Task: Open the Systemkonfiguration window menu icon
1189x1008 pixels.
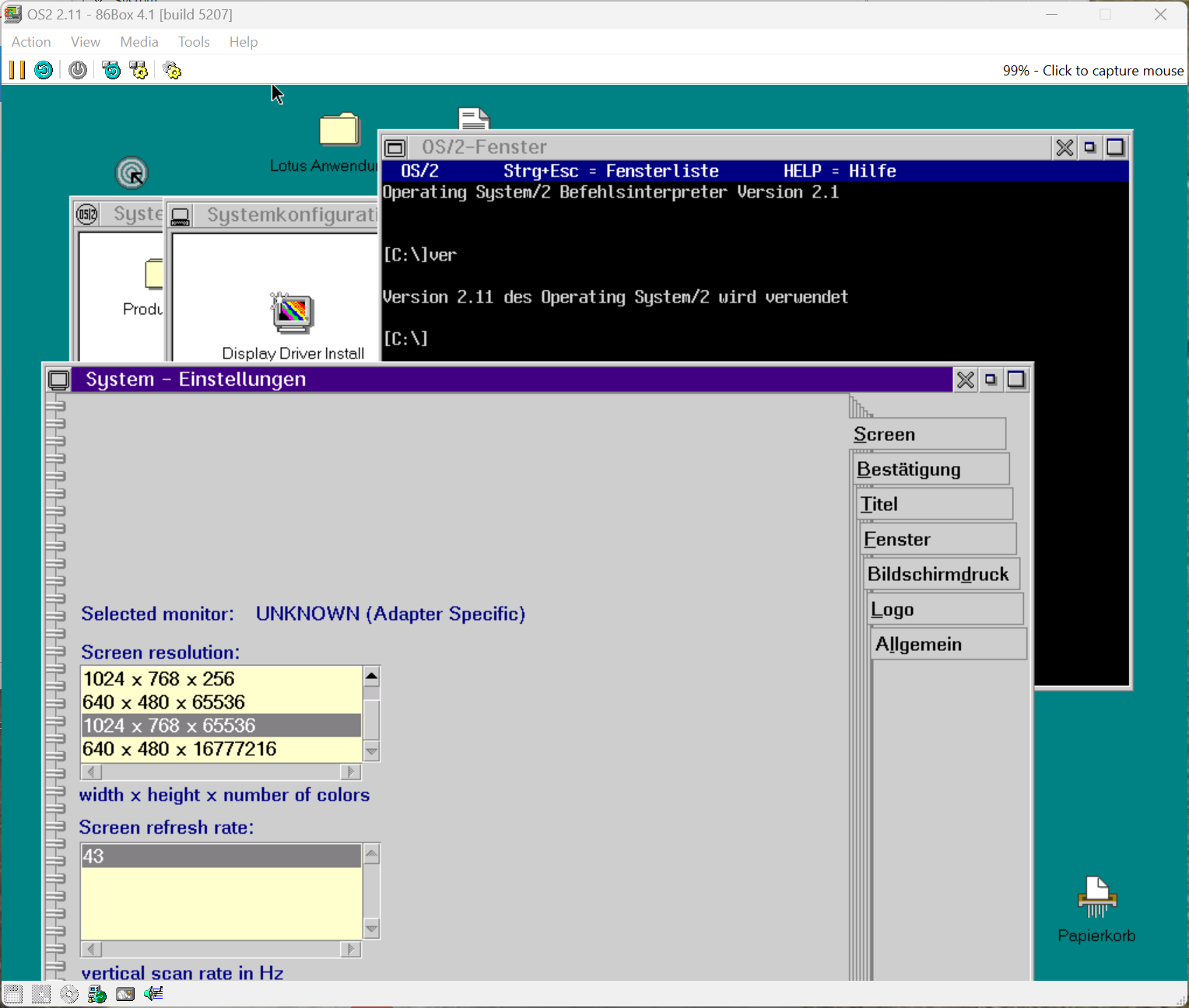Action: pyautogui.click(x=181, y=215)
